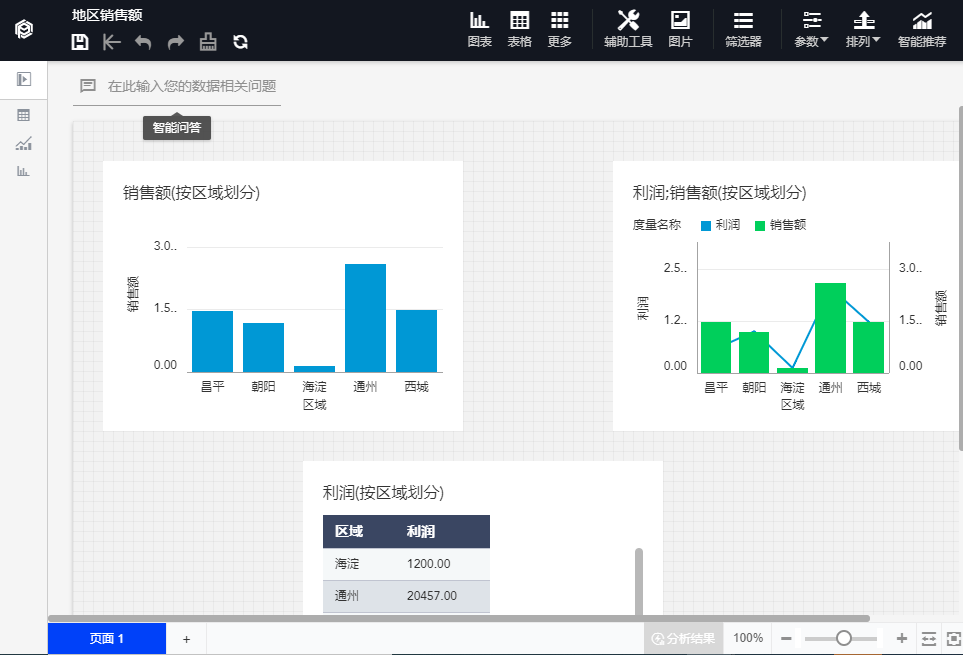The height and width of the screenshot is (655, 963).
Task: Click the format brush icon
Action: point(208,41)
